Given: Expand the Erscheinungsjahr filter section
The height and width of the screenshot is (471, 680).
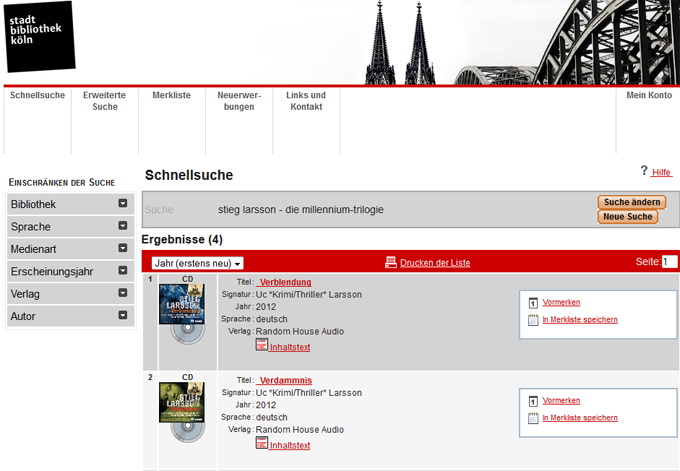Looking at the screenshot, I should click(x=123, y=271).
